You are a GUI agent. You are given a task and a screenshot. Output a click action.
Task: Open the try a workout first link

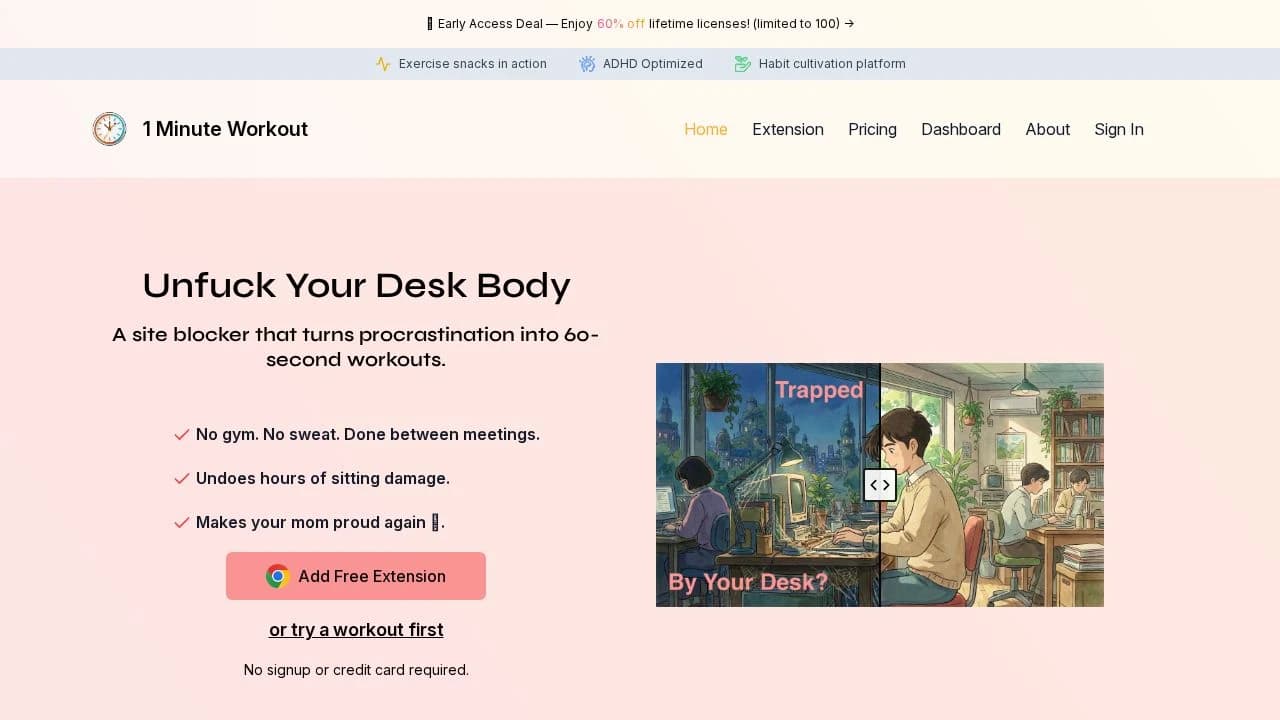pos(356,629)
